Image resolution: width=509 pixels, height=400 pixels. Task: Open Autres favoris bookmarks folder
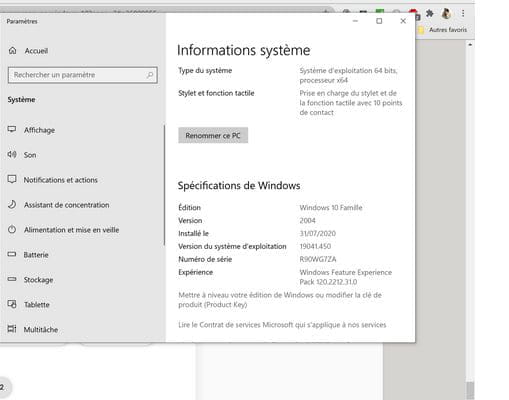[x=443, y=30]
